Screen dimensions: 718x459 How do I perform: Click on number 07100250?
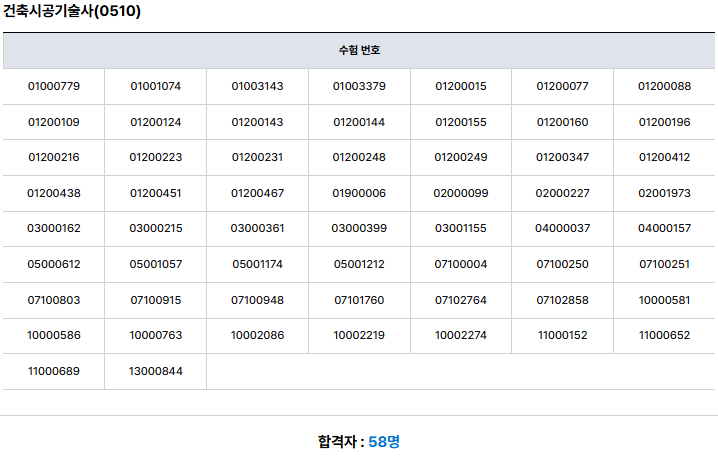pyautogui.click(x=562, y=264)
